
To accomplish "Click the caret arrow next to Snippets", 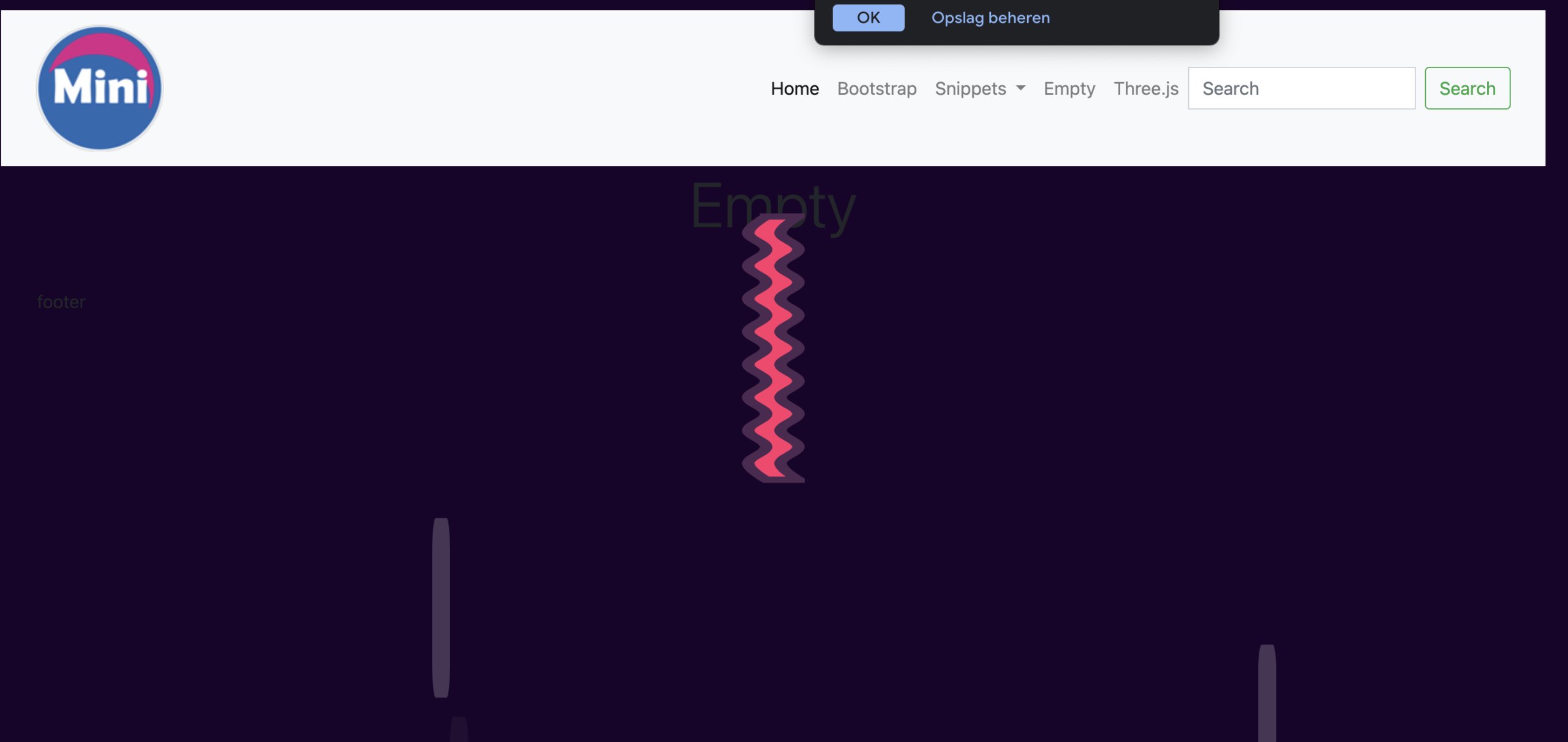I will tap(1020, 88).
